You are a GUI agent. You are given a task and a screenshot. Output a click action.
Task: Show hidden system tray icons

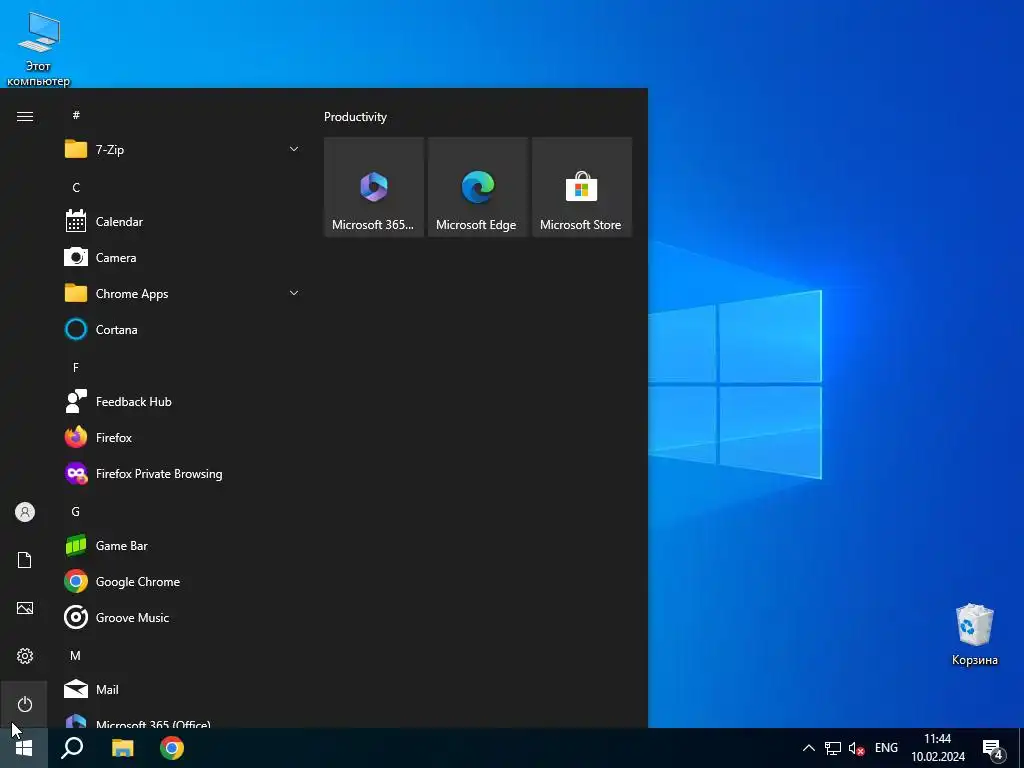click(x=808, y=748)
